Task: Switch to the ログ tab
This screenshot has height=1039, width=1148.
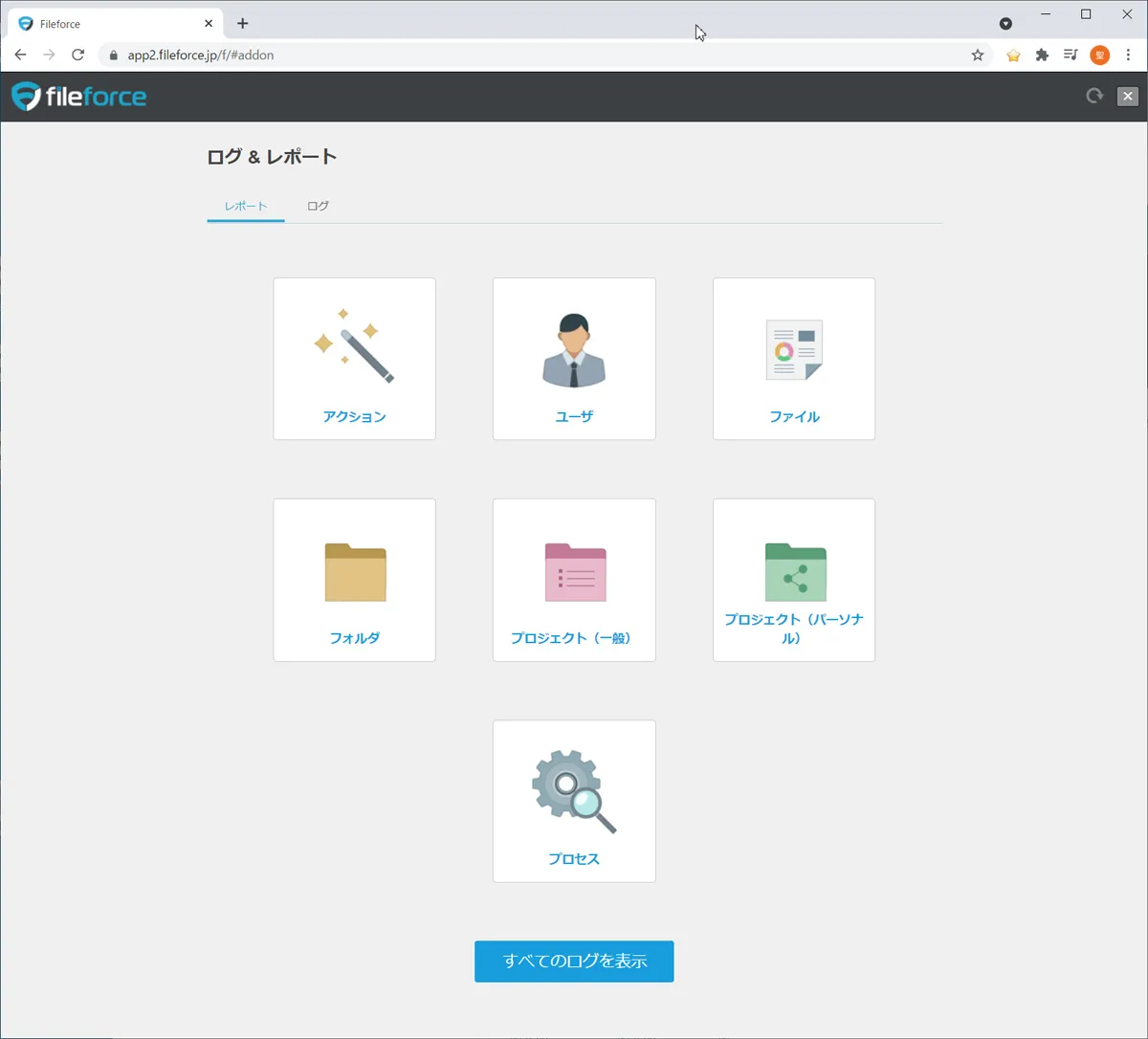Action: coord(318,206)
